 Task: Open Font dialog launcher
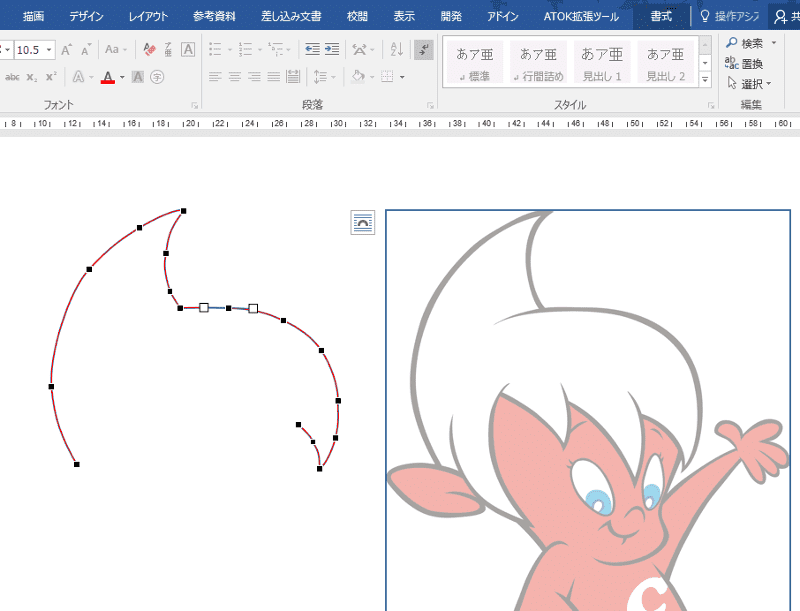click(194, 106)
